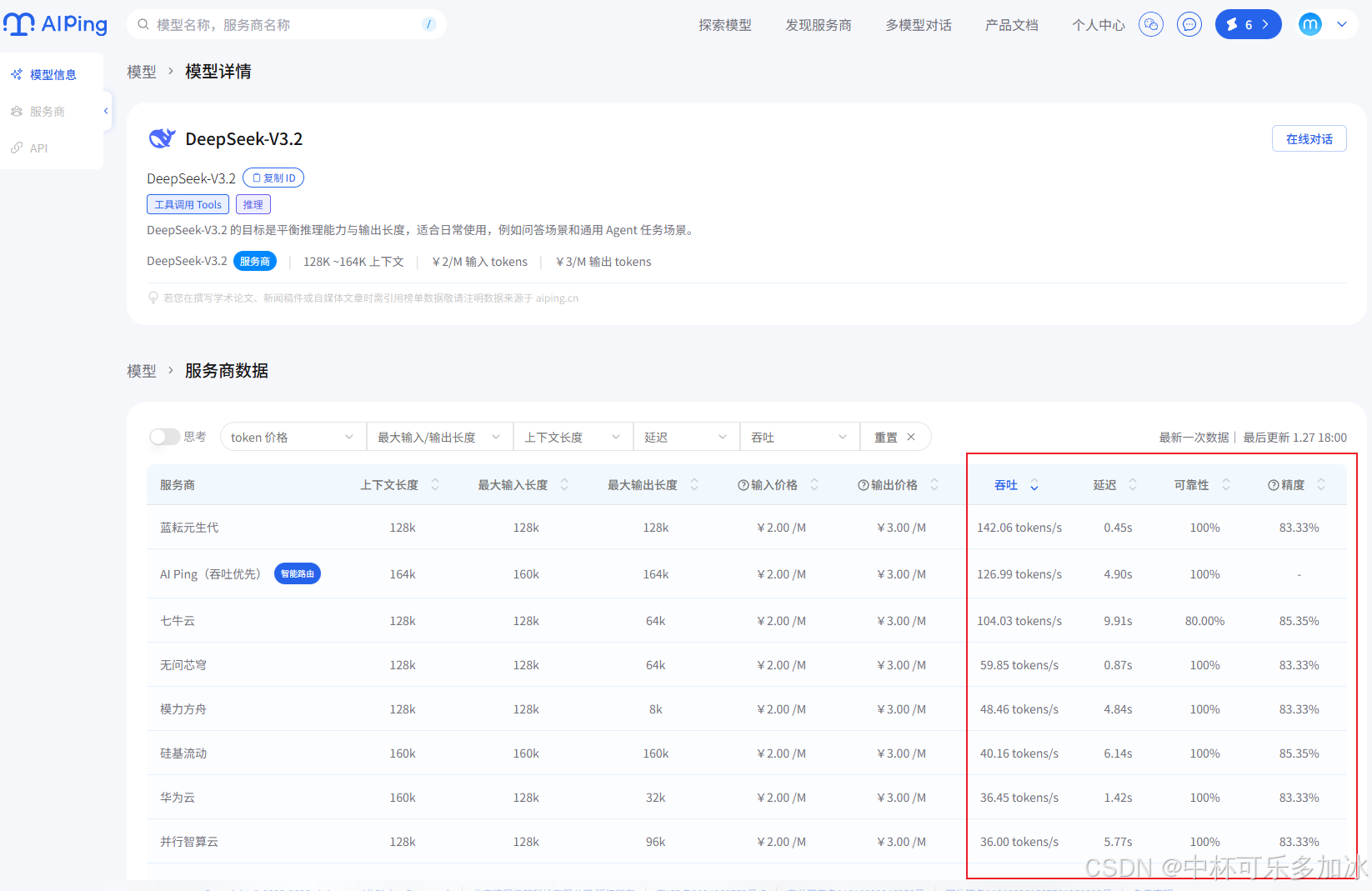The height and width of the screenshot is (891, 1372).
Task: Click the 模型 breadcrumb above 模型详情
Action: point(142,72)
